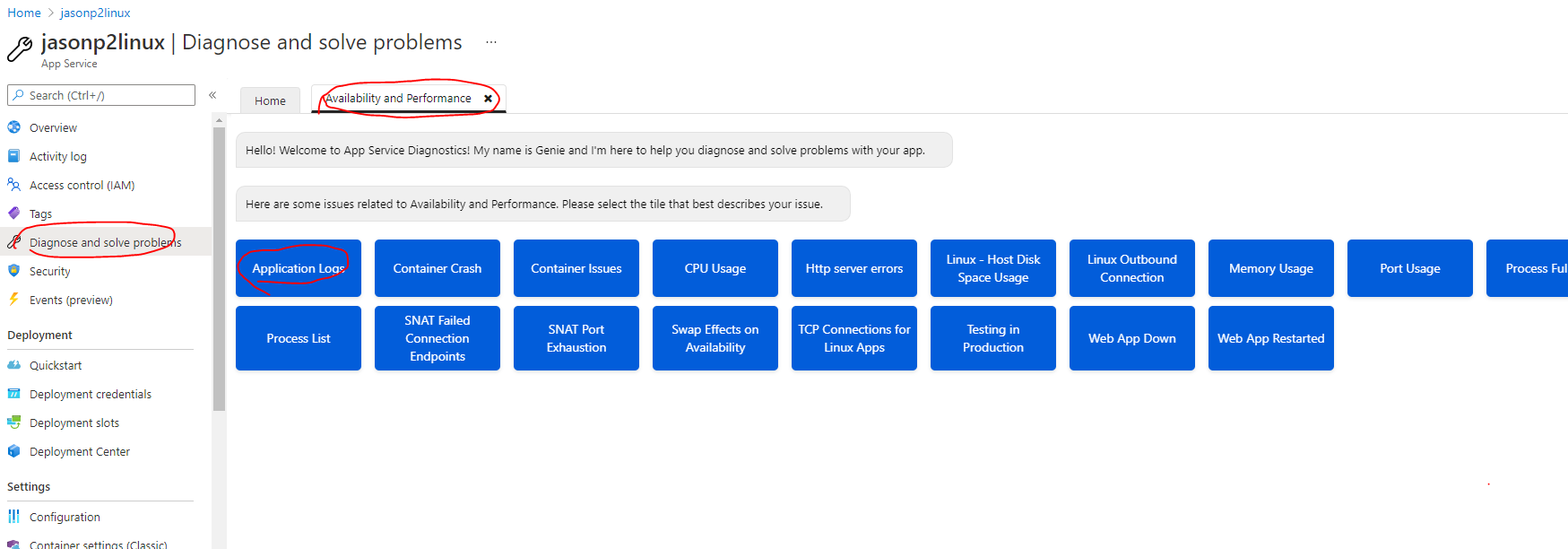The image size is (1568, 549).
Task: Close the Availability and Performance tab
Action: pos(488,99)
